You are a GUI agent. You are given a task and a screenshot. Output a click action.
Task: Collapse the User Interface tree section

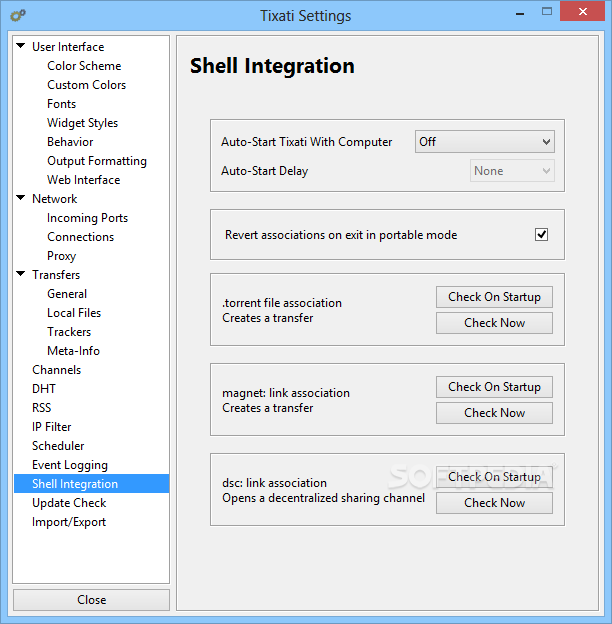(21, 46)
